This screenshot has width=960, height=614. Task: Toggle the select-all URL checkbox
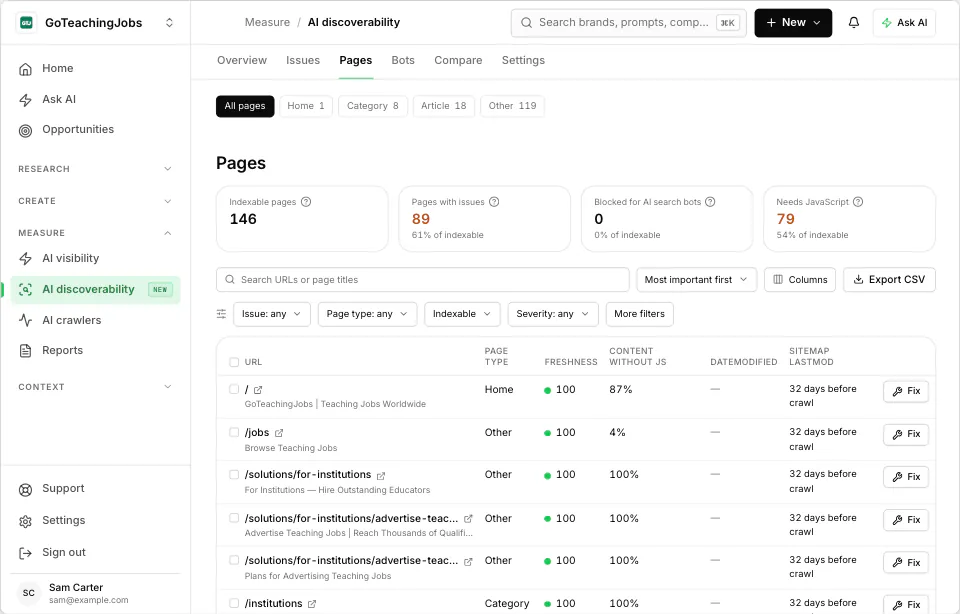pyautogui.click(x=234, y=362)
